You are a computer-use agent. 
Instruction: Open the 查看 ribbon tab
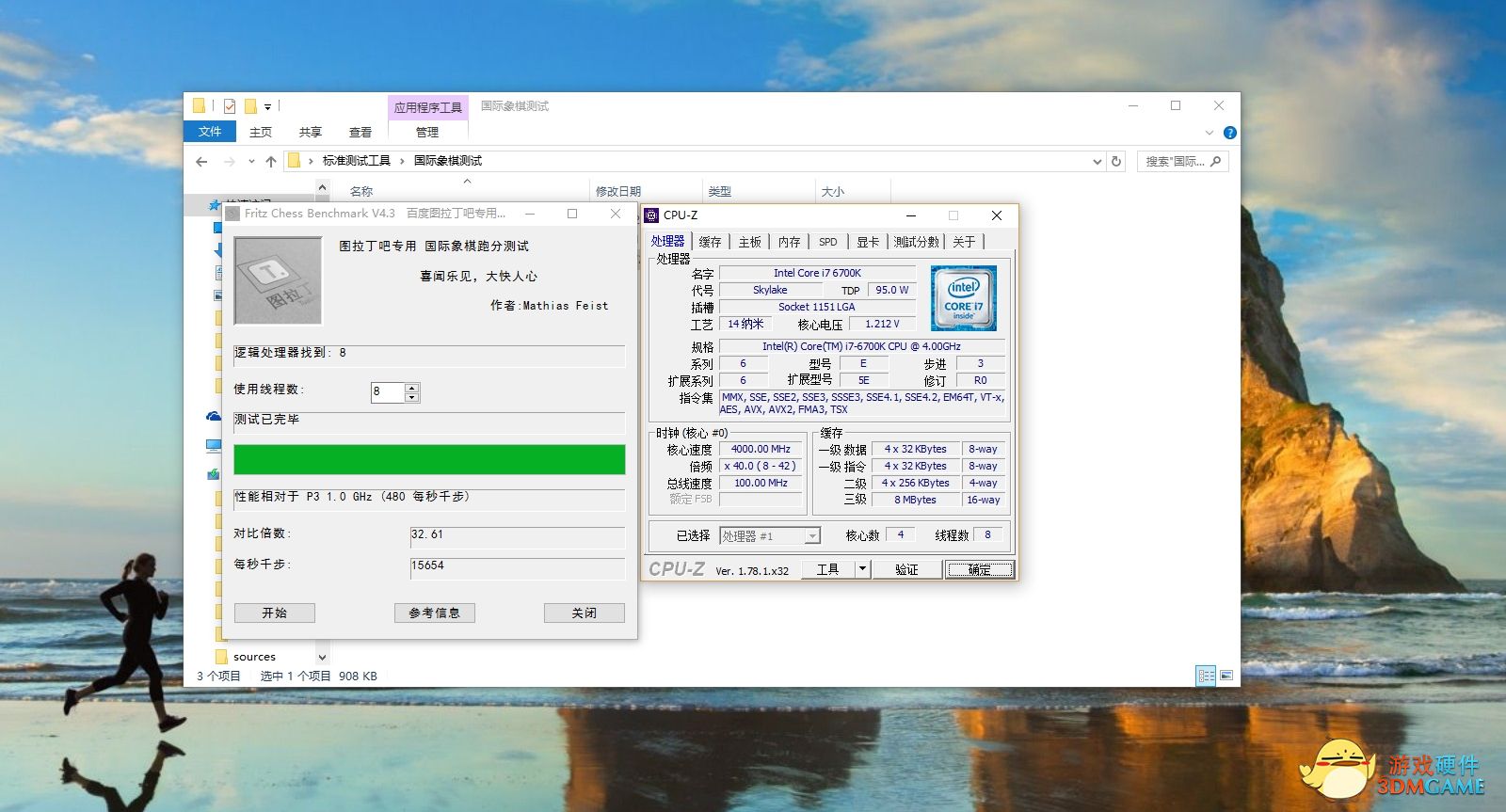coord(360,133)
